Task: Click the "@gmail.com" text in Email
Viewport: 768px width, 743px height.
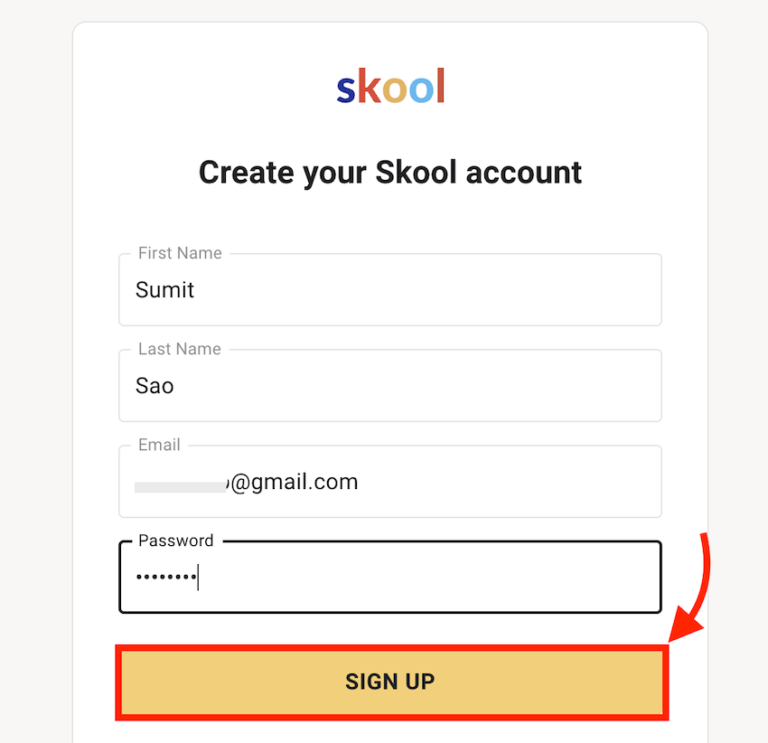Action: pyautogui.click(x=294, y=482)
